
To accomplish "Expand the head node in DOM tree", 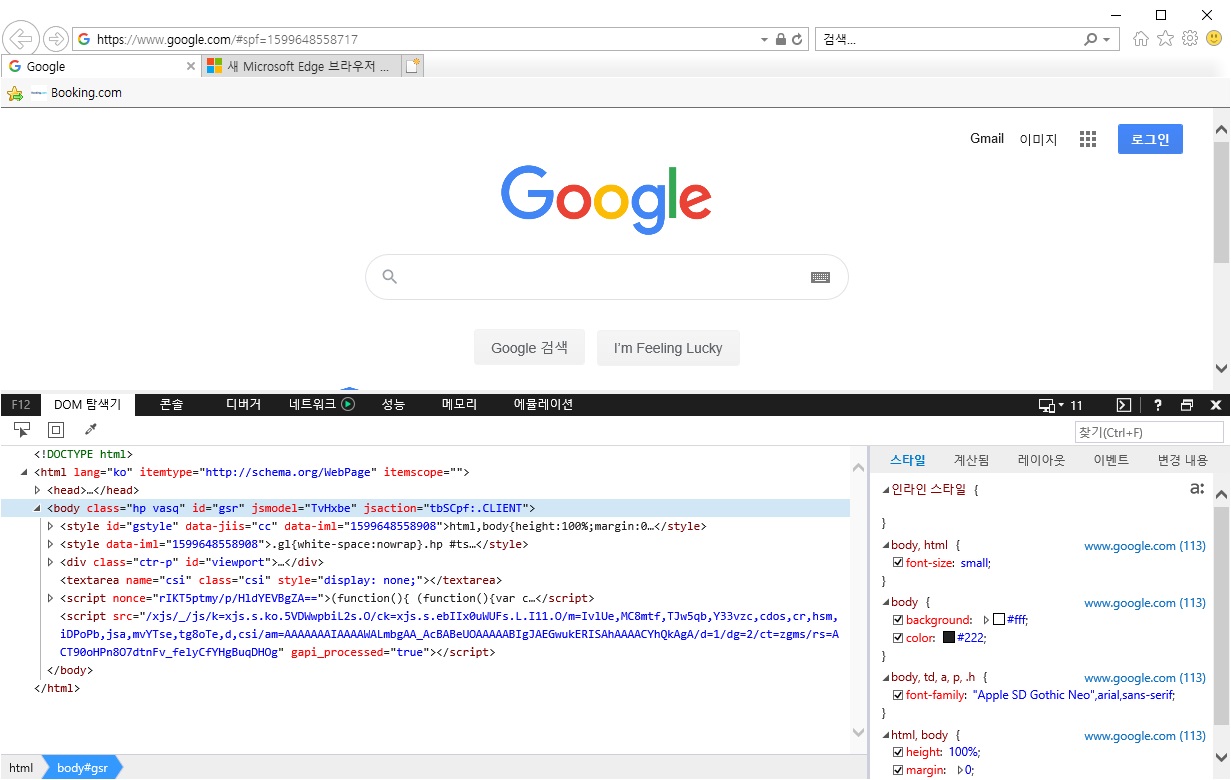I will (37, 490).
